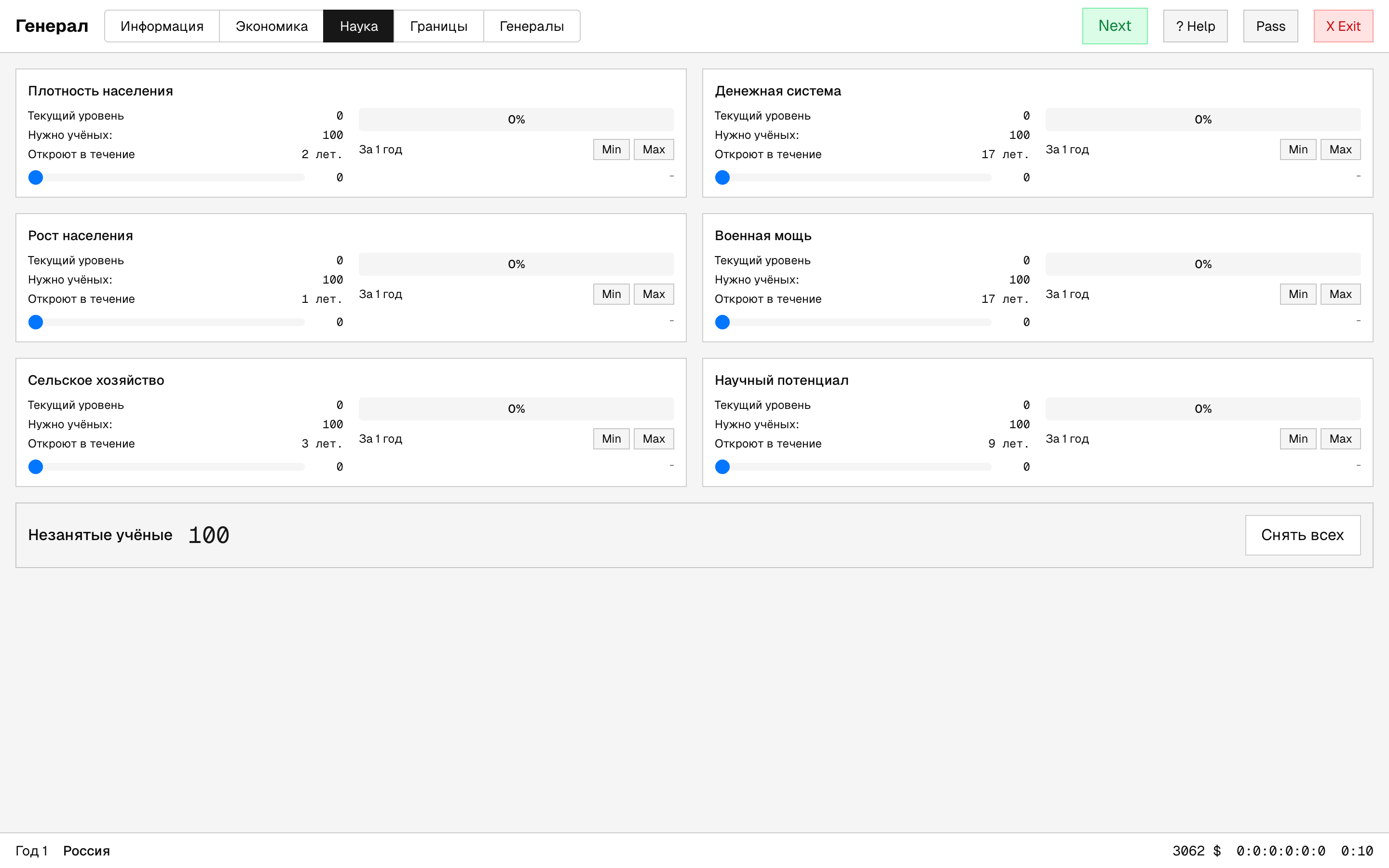1389x868 pixels.
Task: Click the 2 лет. discovery time value
Action: [x=321, y=154]
